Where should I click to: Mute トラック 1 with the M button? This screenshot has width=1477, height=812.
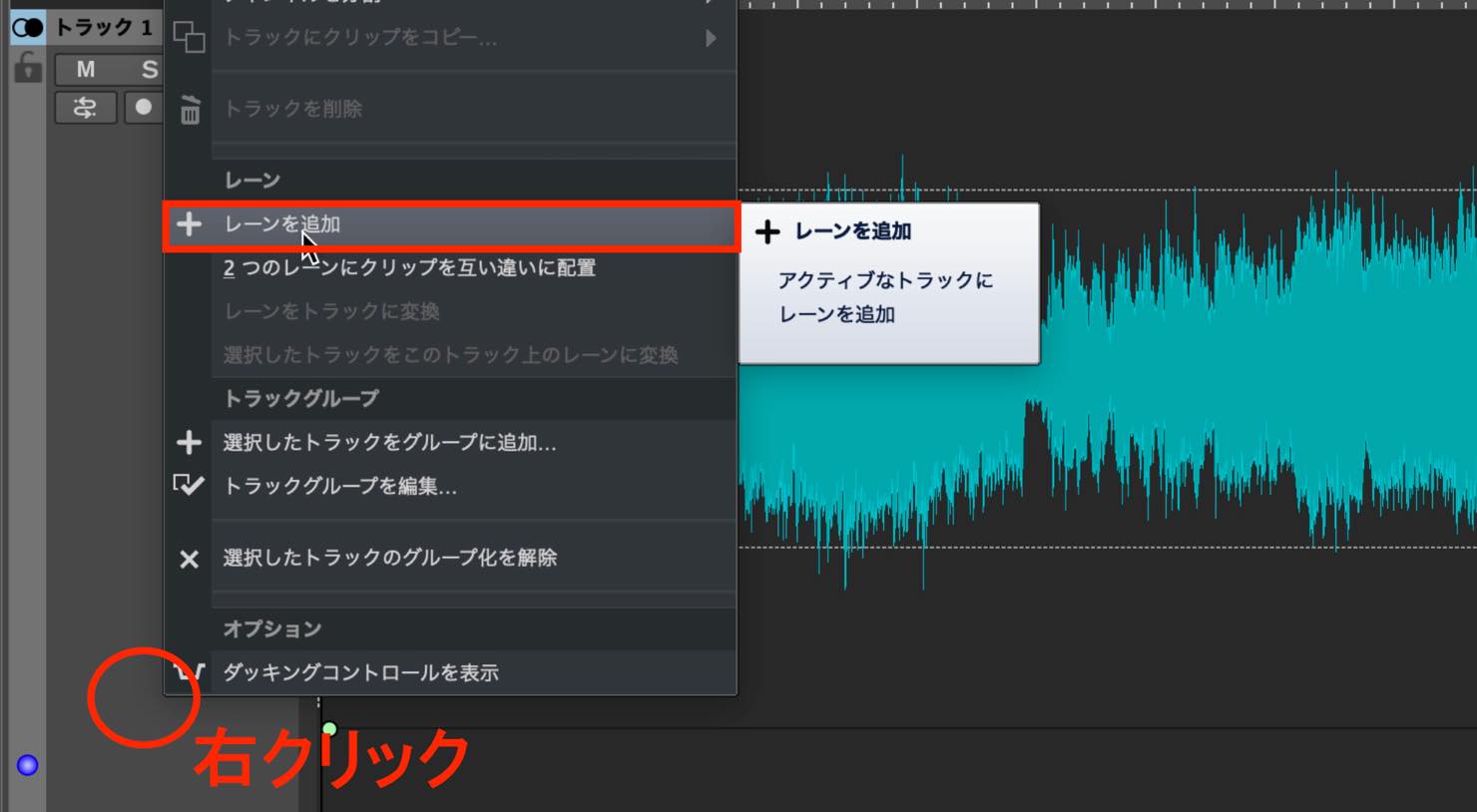pos(86,69)
